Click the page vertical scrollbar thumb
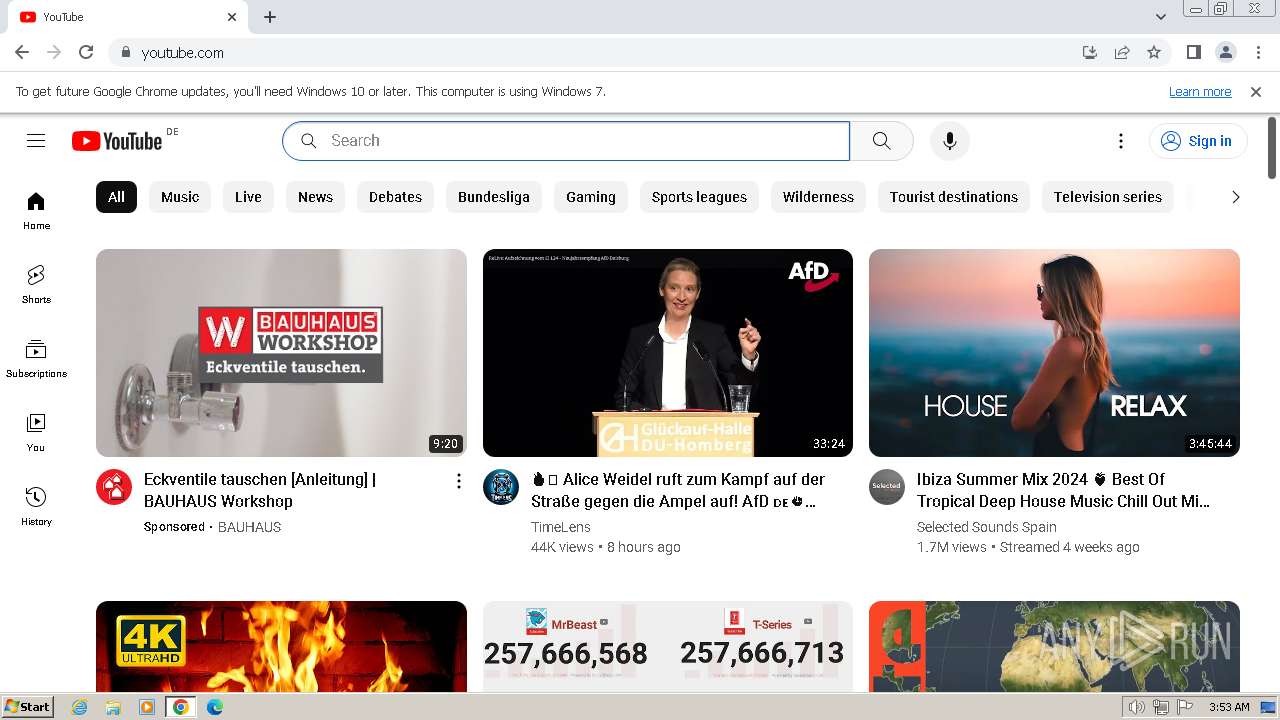The width and height of the screenshot is (1280, 720). tap(1272, 147)
